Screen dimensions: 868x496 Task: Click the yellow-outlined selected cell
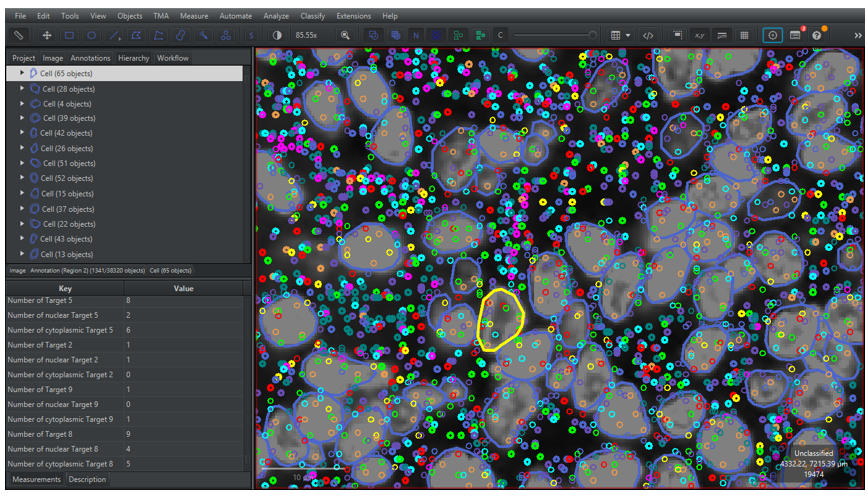[500, 320]
